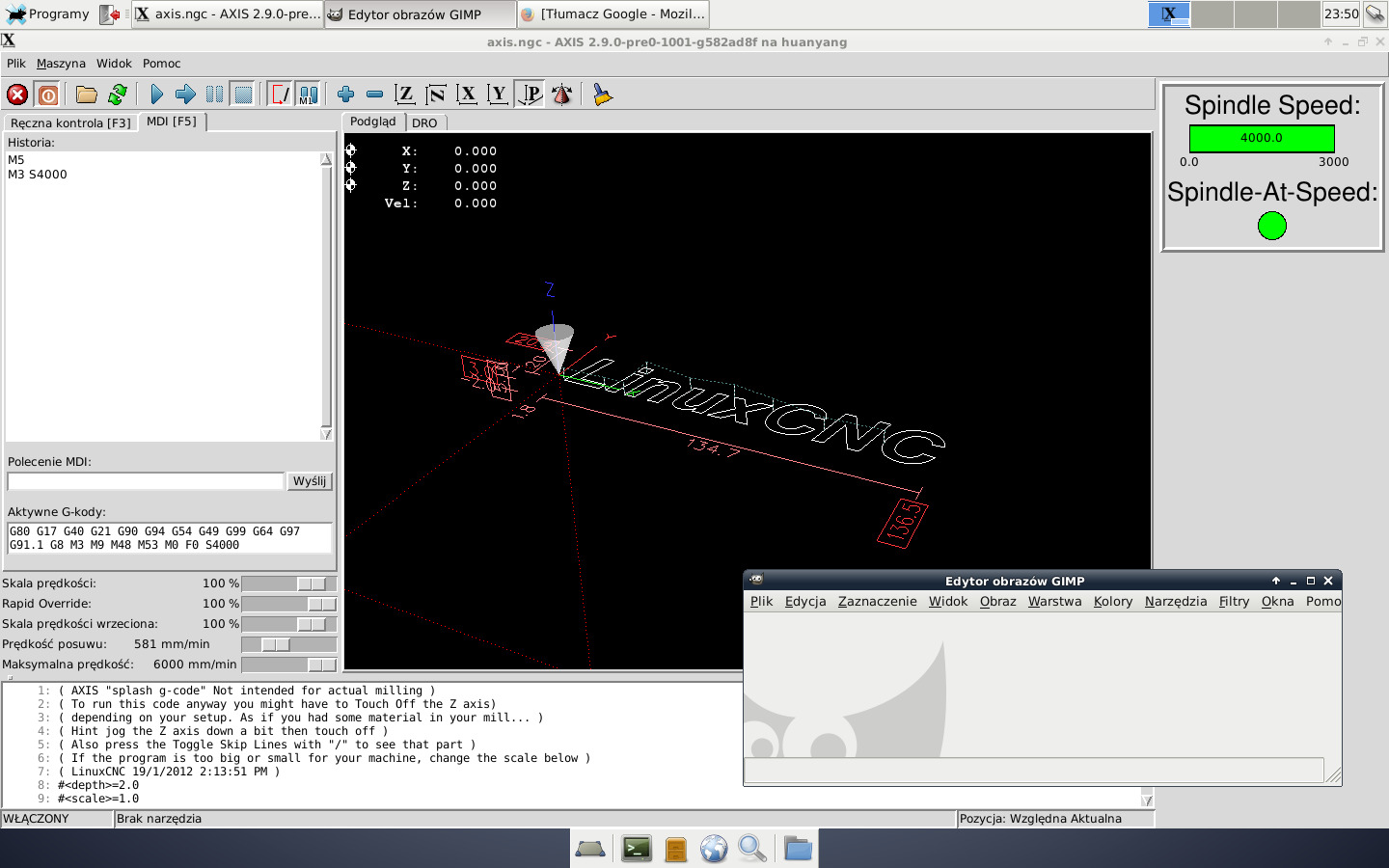
Task: Open the folder icon in the dock
Action: pyautogui.click(x=798, y=849)
